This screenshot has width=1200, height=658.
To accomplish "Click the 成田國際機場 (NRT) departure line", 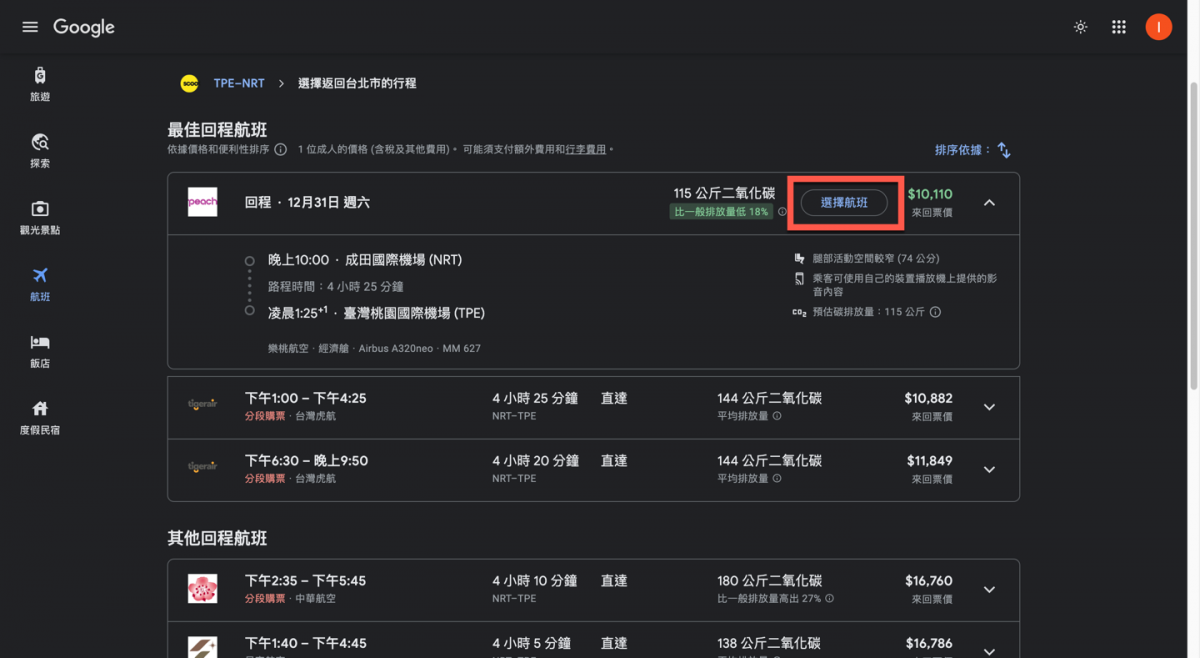I will [365, 260].
